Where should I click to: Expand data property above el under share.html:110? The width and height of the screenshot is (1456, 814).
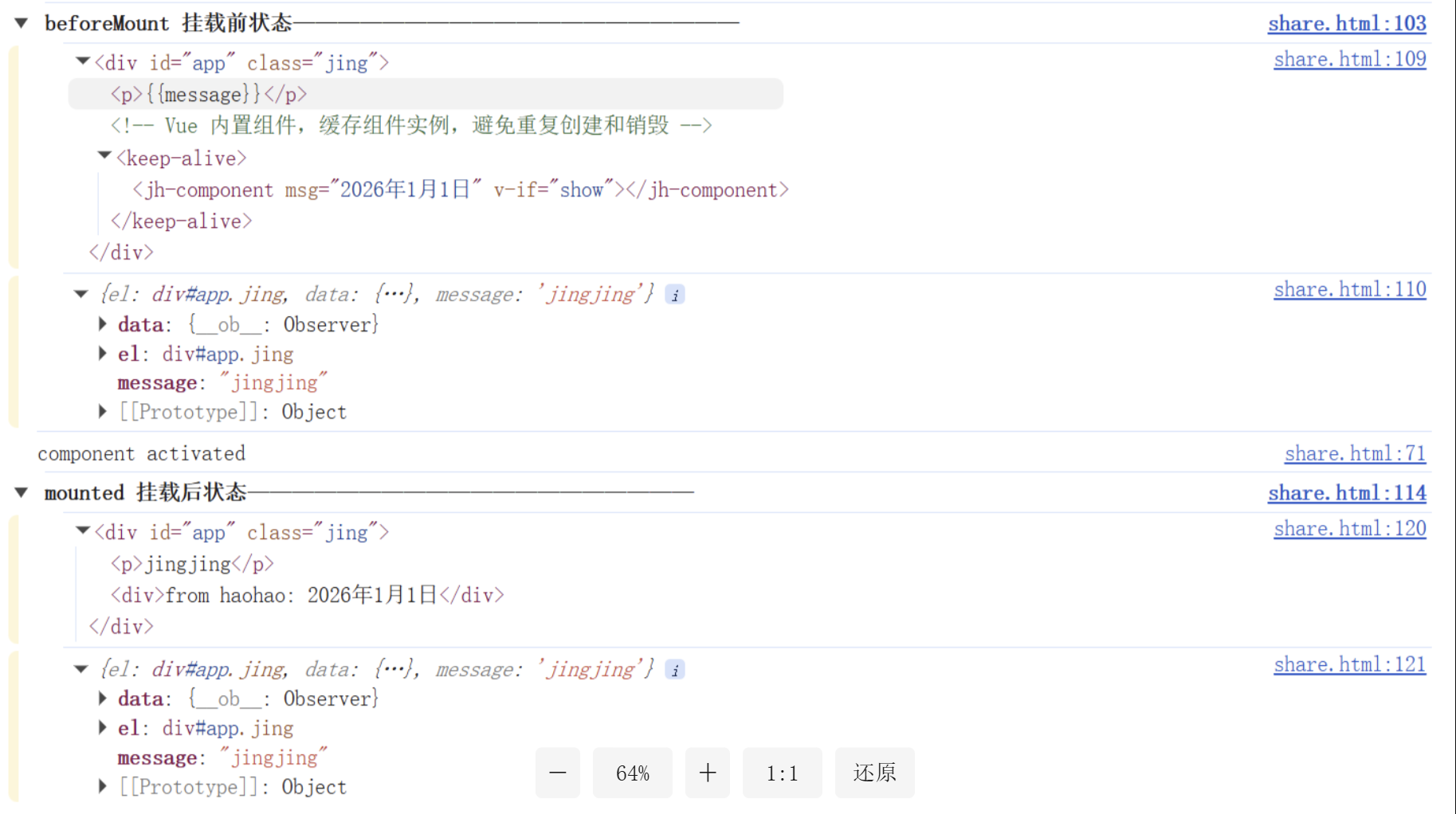point(103,324)
